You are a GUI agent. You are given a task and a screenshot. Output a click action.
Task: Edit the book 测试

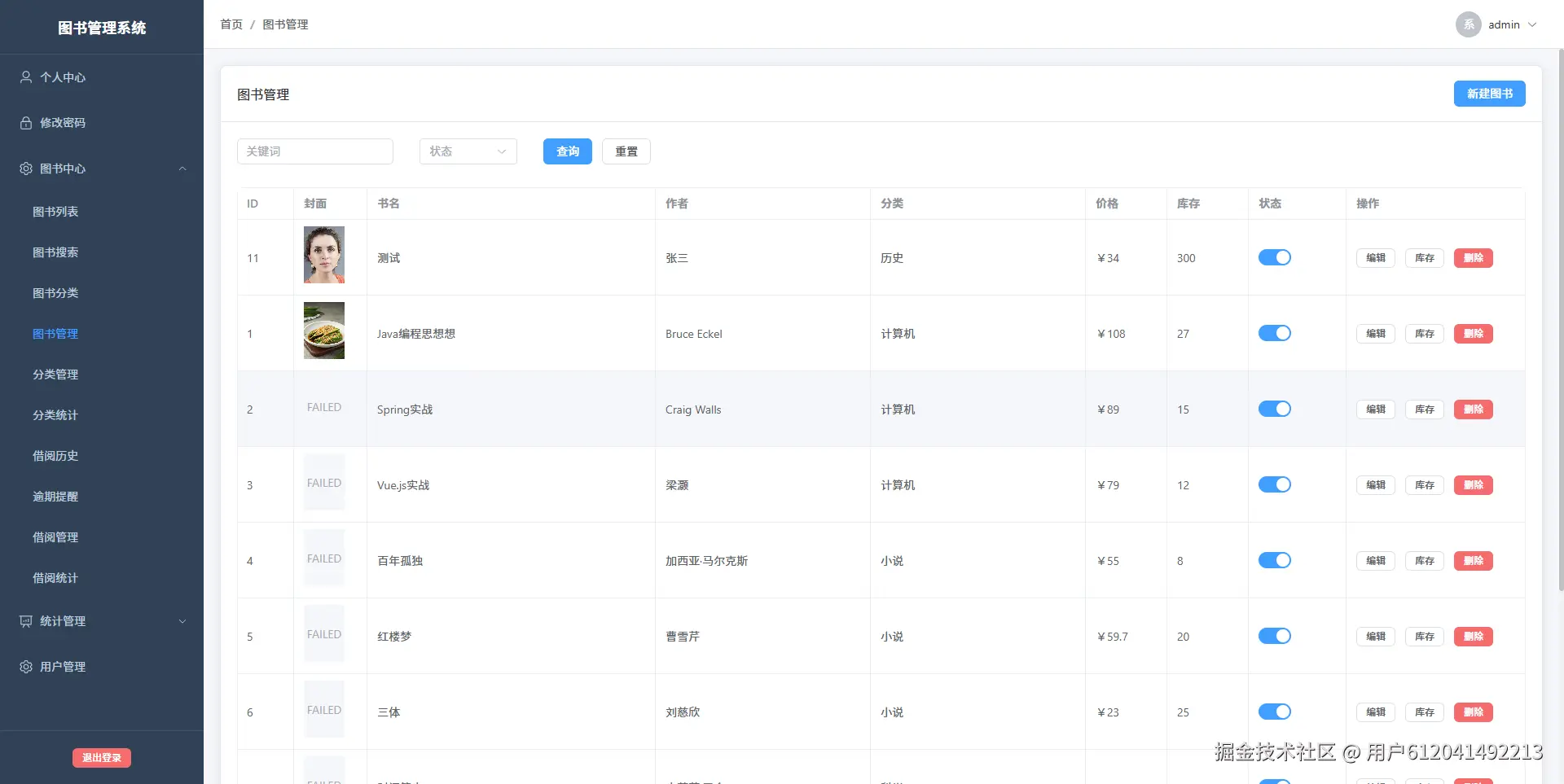click(x=1376, y=258)
